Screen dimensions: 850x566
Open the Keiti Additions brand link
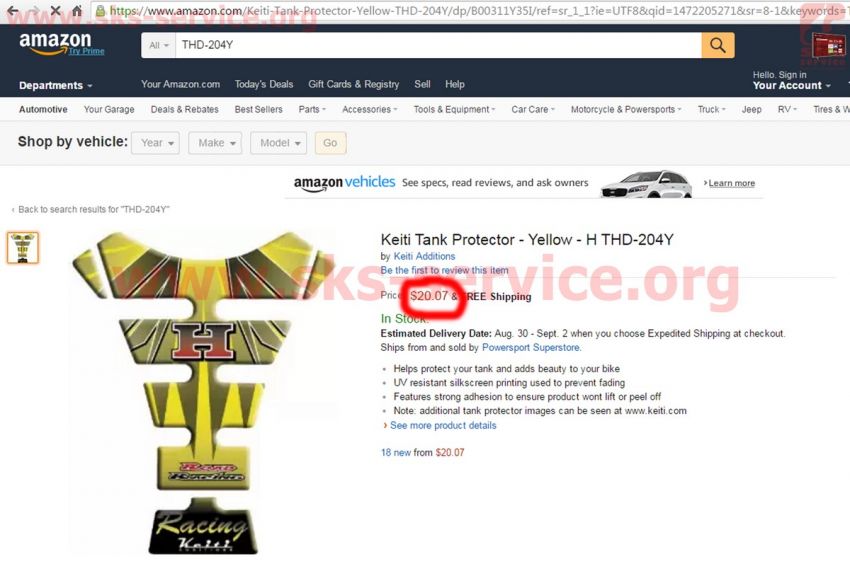(424, 256)
